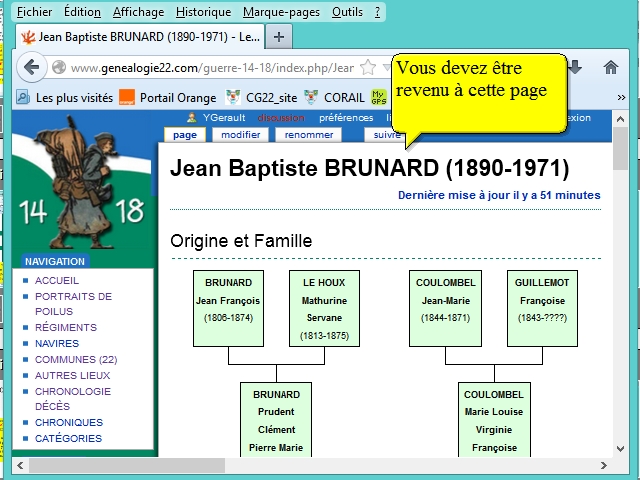Expand the bookmarks toolbar overflow chevron
640x480 pixels.
pos(621,97)
